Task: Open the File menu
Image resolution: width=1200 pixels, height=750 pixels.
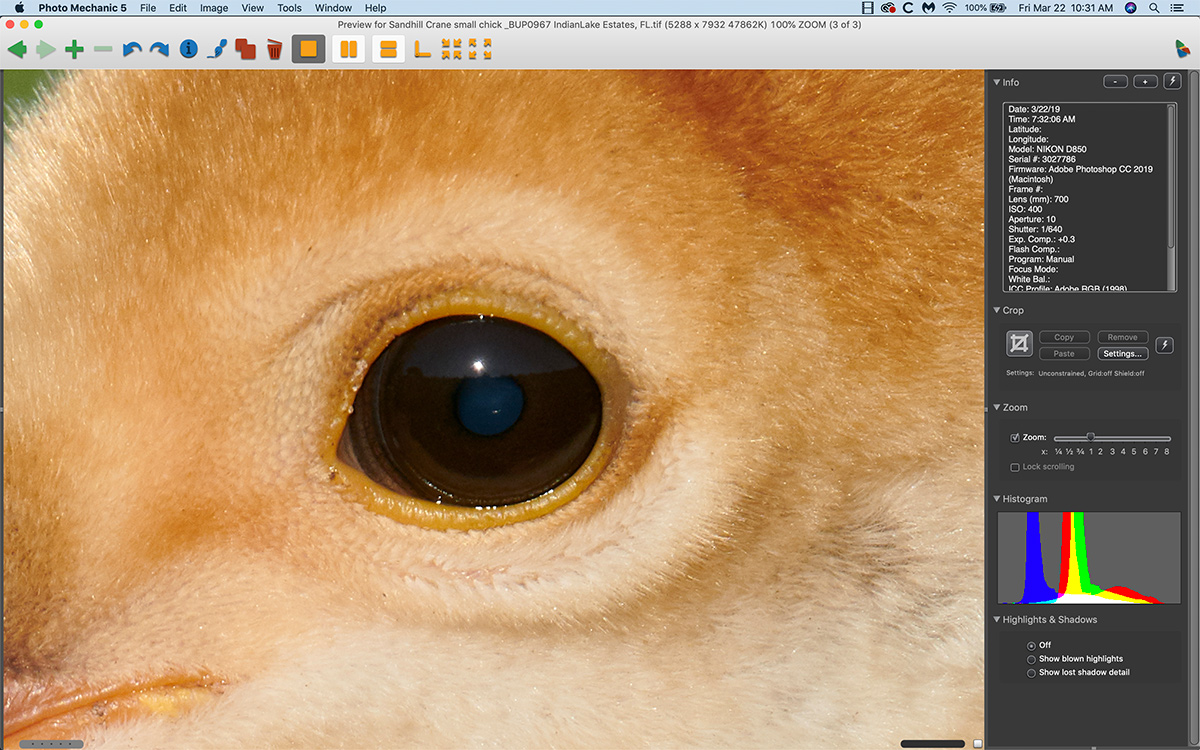Action: [x=148, y=8]
